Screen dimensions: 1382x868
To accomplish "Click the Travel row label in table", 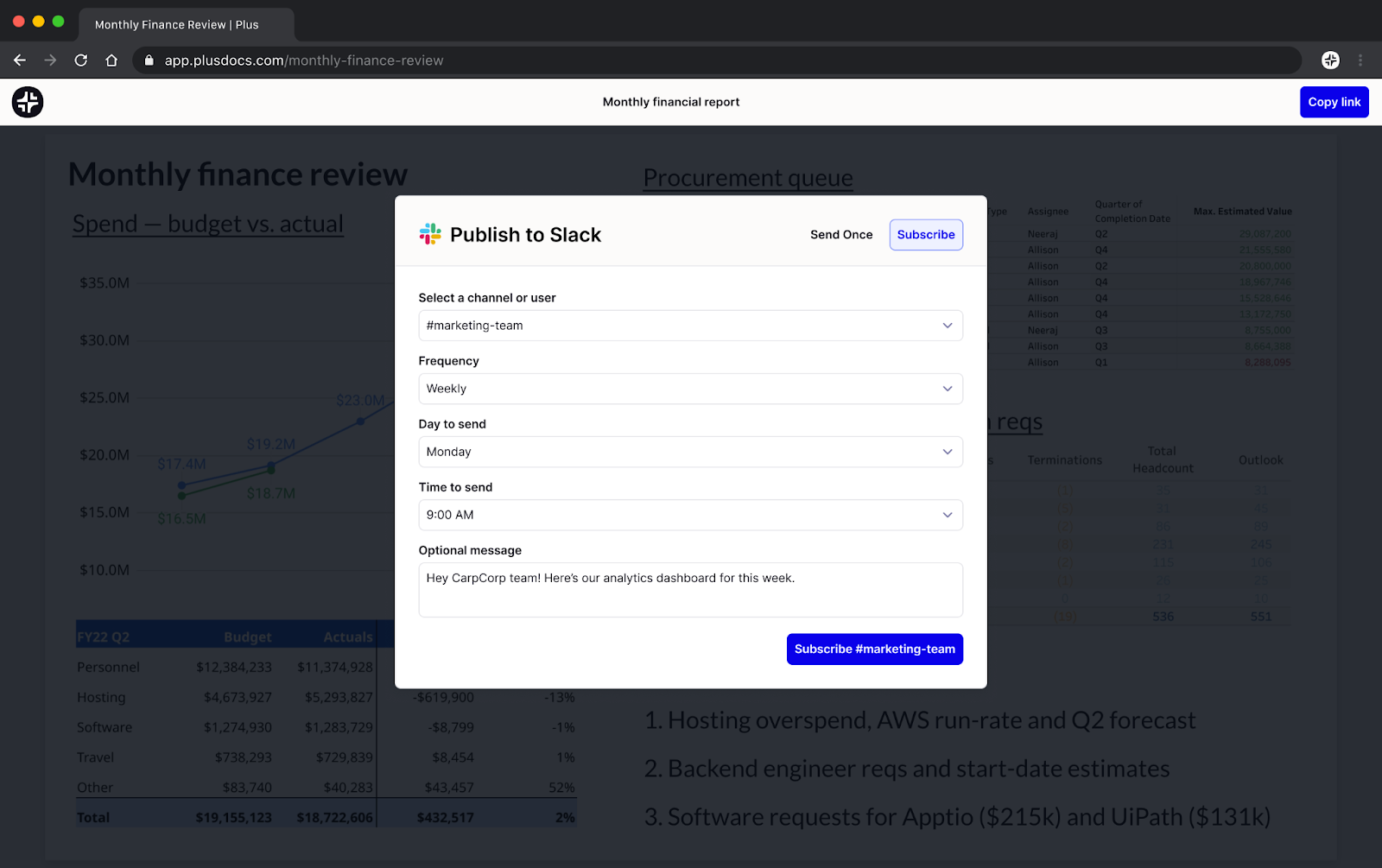I will [x=95, y=757].
